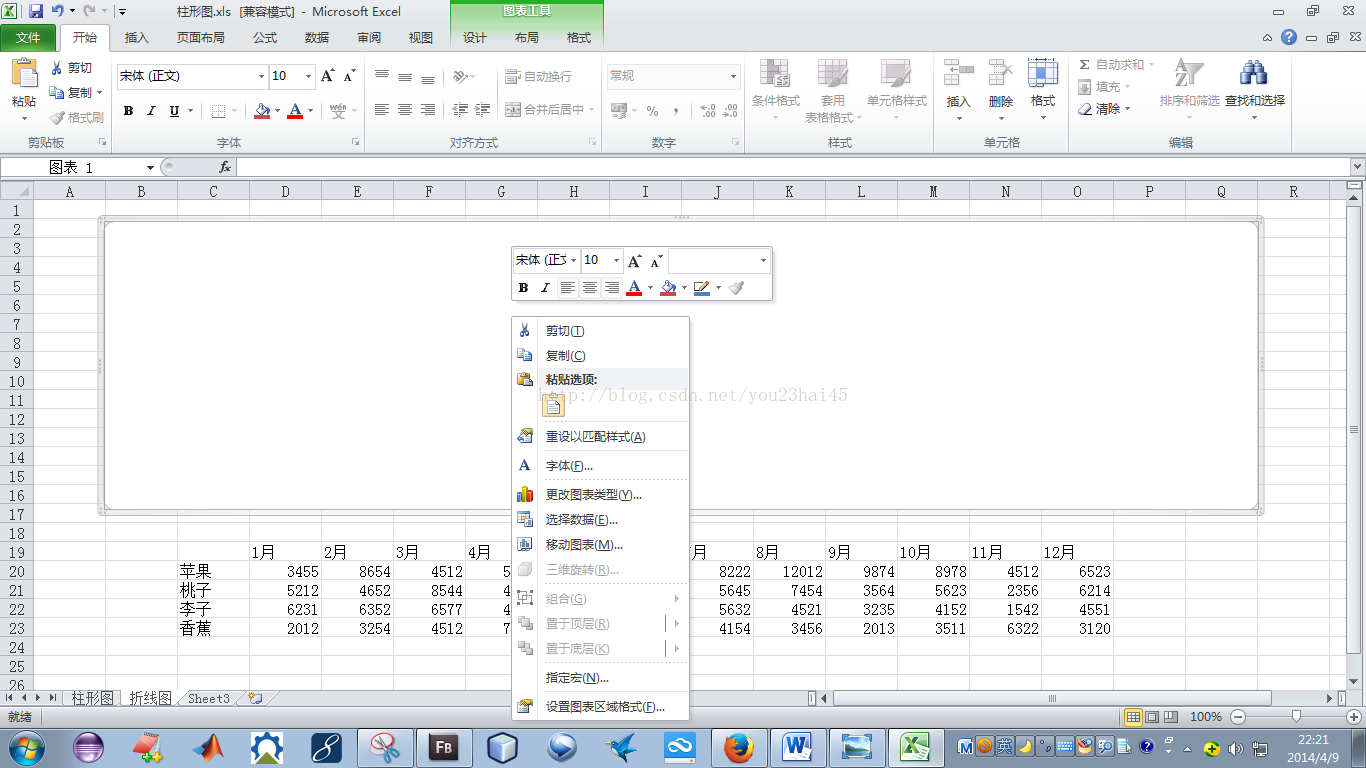Click mini toolbar fill color bucket
This screenshot has height=768, width=1366.
click(668, 288)
